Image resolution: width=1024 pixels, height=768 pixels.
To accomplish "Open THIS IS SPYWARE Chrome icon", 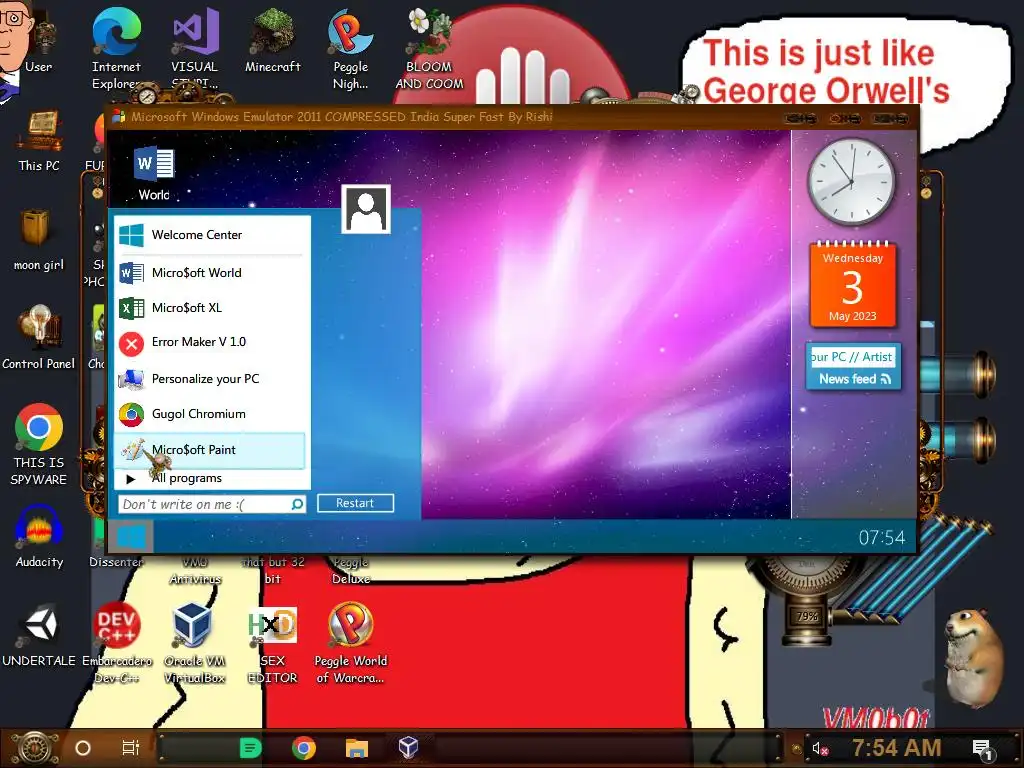I will (x=39, y=445).
